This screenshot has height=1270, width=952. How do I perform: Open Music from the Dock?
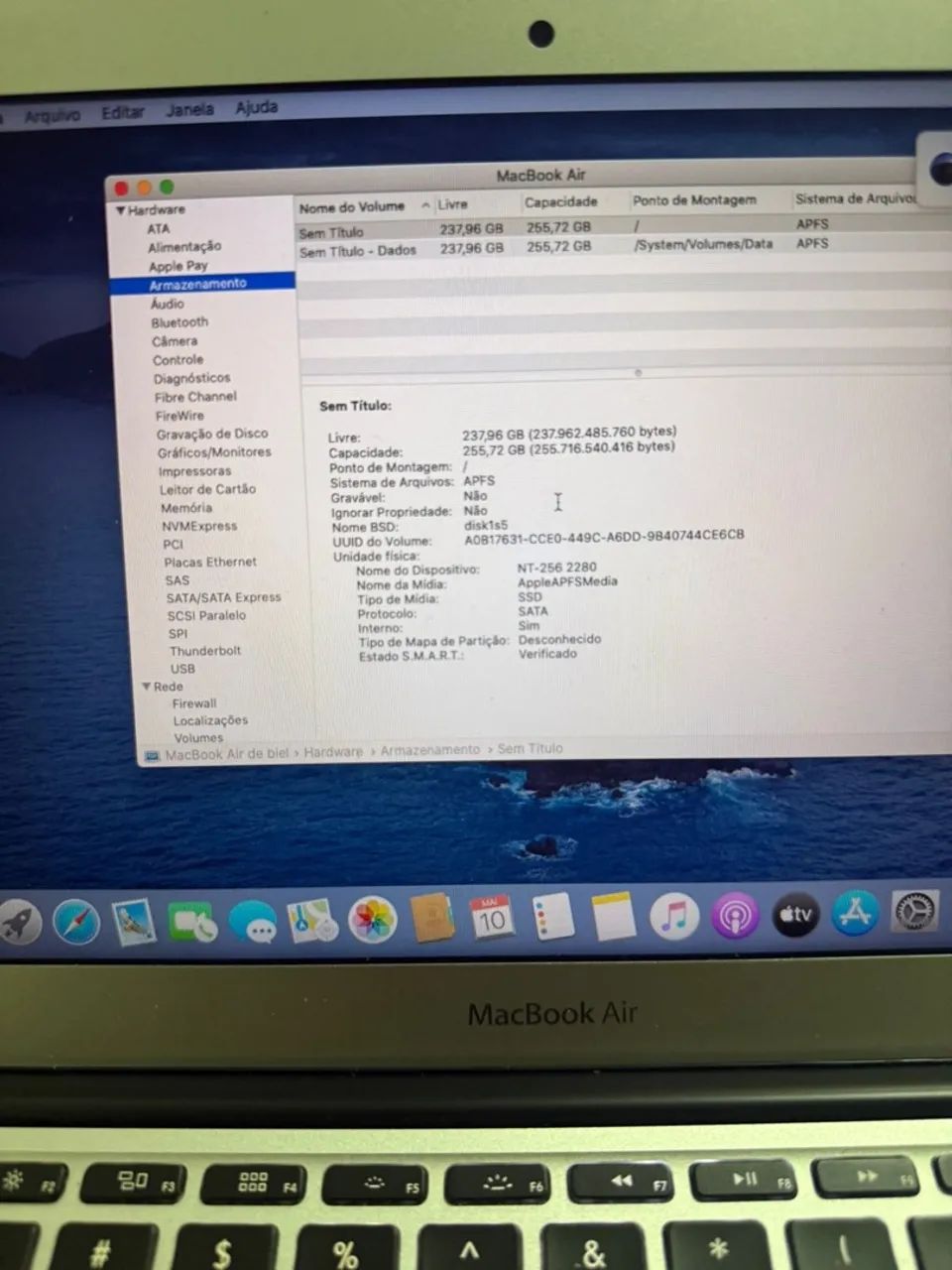coord(674,916)
